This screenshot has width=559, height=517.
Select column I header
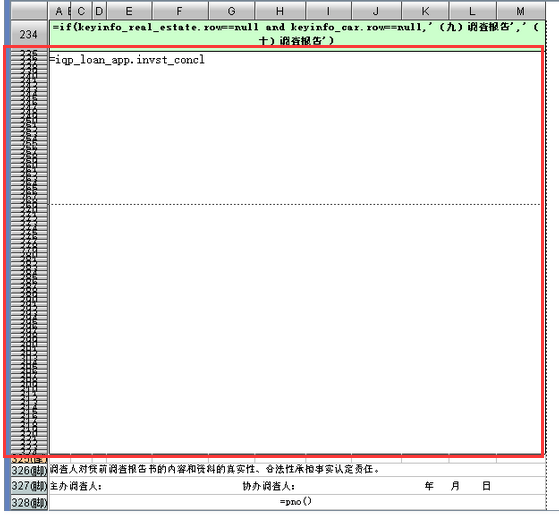(x=328, y=11)
